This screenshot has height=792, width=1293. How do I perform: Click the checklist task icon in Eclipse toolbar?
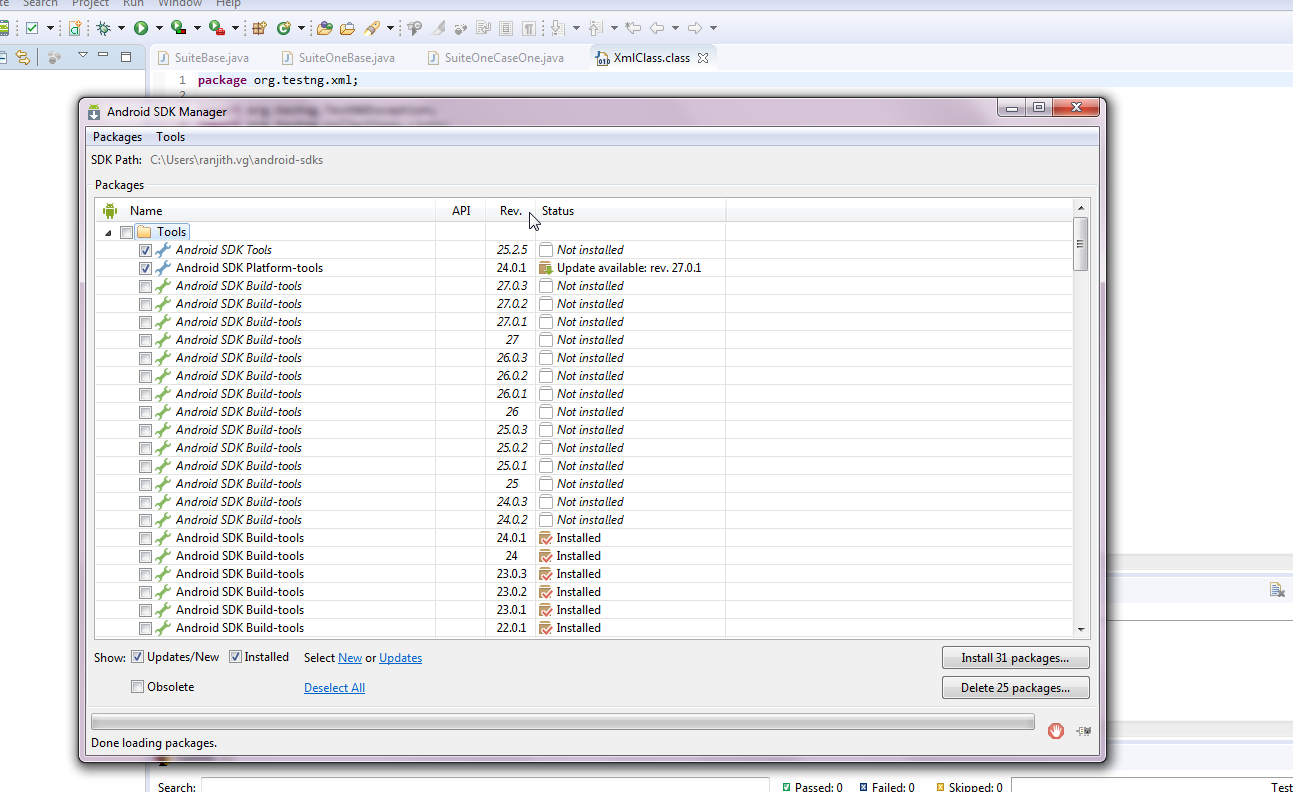point(32,28)
